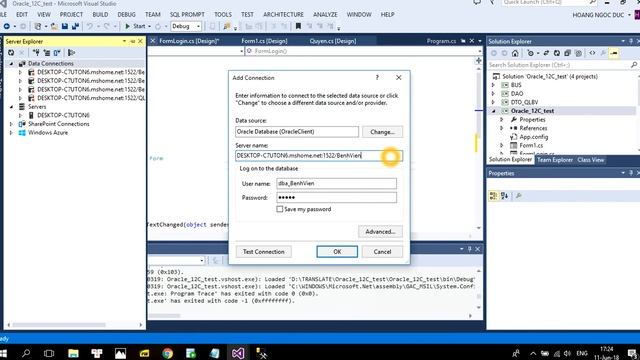This screenshot has height=360, width=640.
Task: Click the Advanced... button
Action: [x=380, y=231]
